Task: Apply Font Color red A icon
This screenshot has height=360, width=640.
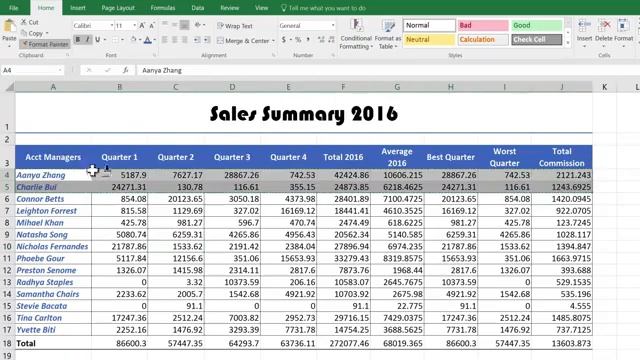Action: point(148,40)
